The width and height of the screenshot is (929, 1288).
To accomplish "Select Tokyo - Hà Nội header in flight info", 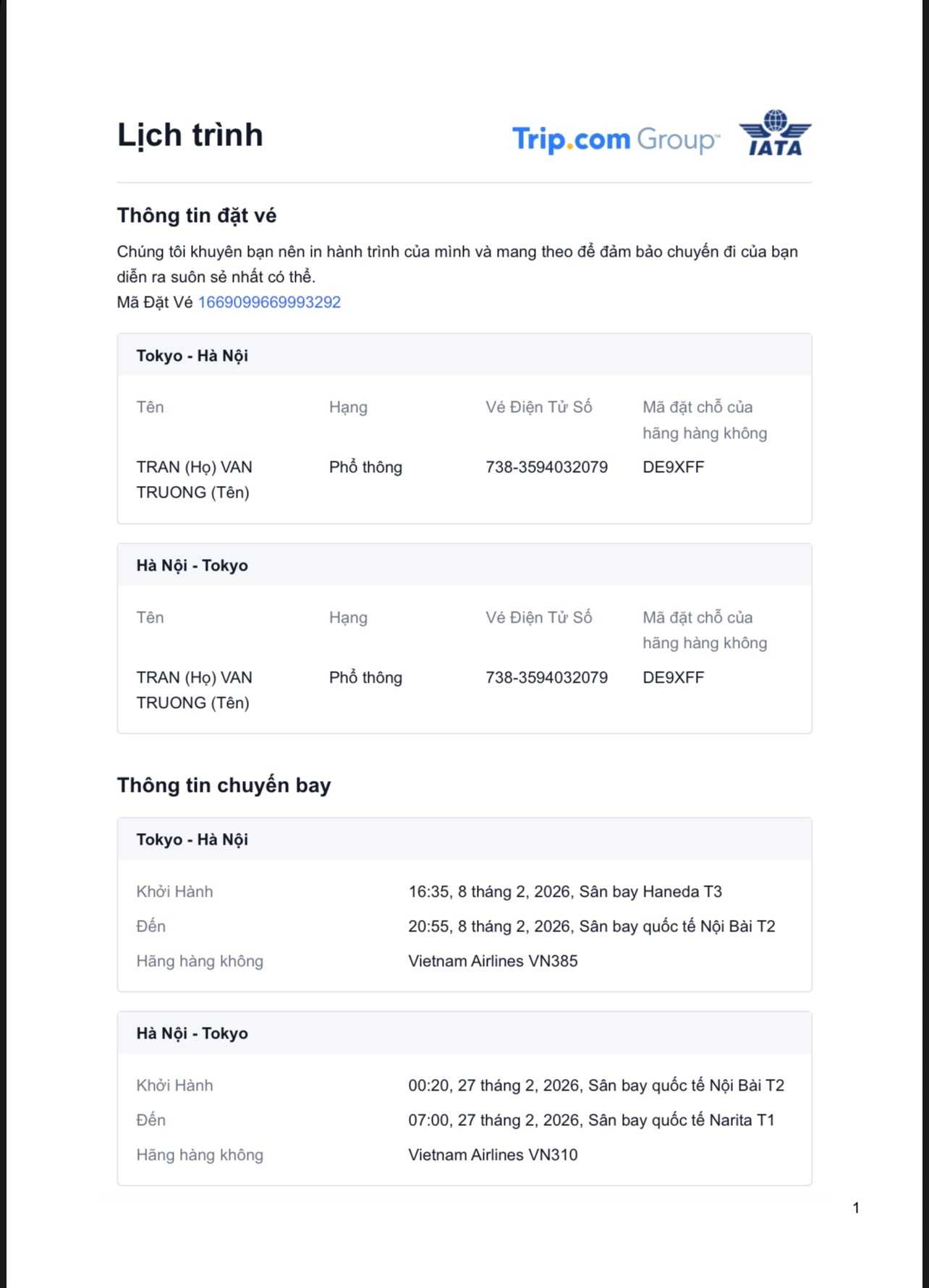I will tap(192, 840).
